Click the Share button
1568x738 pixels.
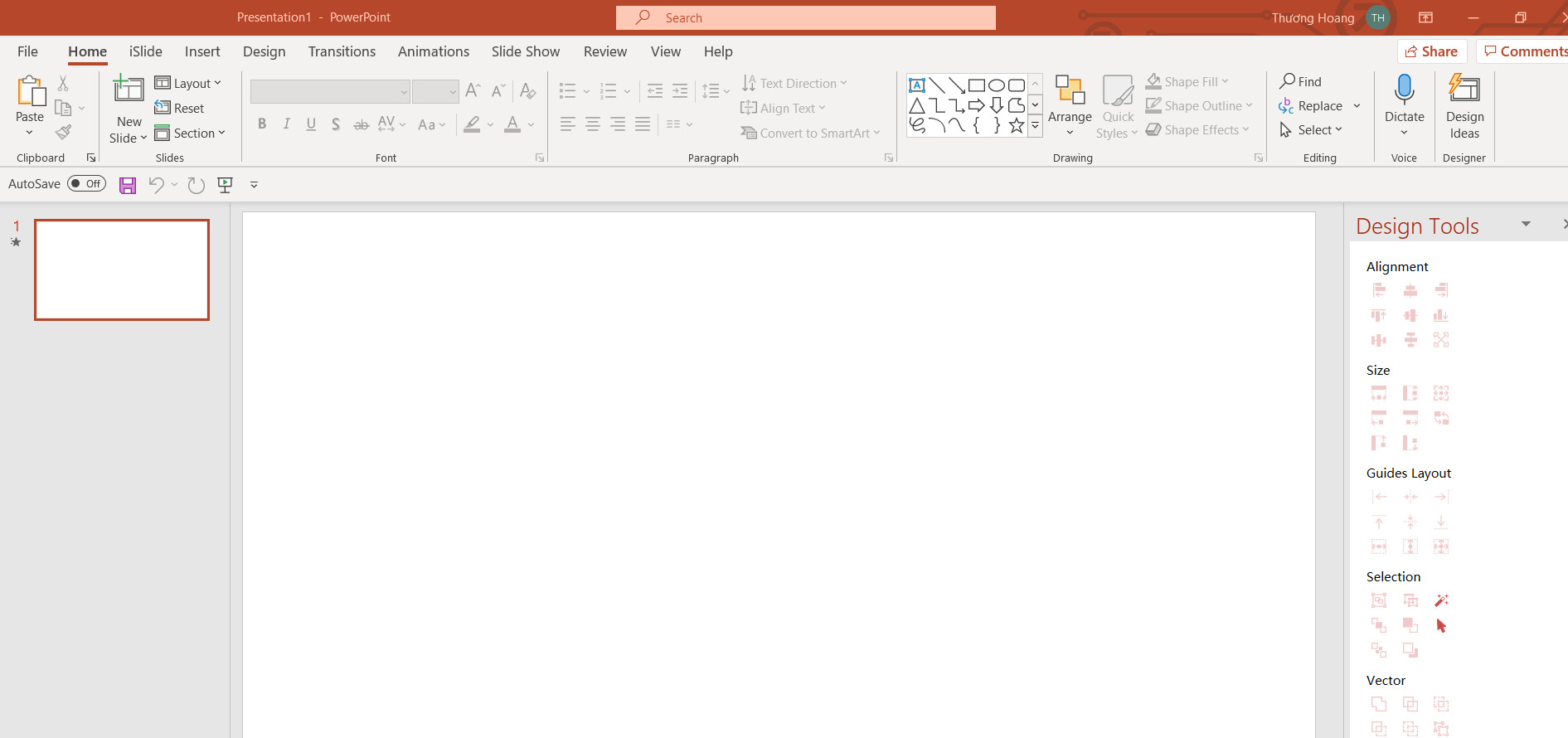pyautogui.click(x=1432, y=51)
